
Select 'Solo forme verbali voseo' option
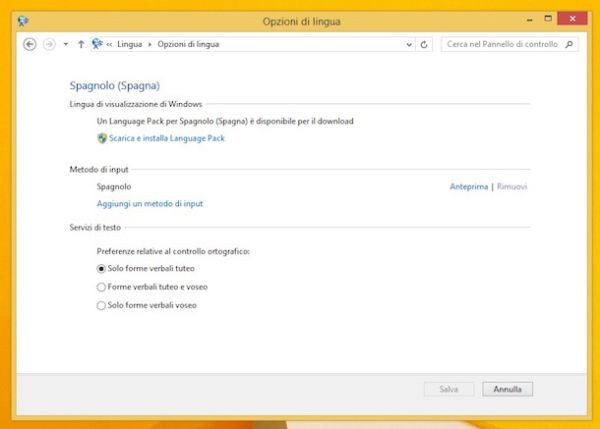coord(101,305)
